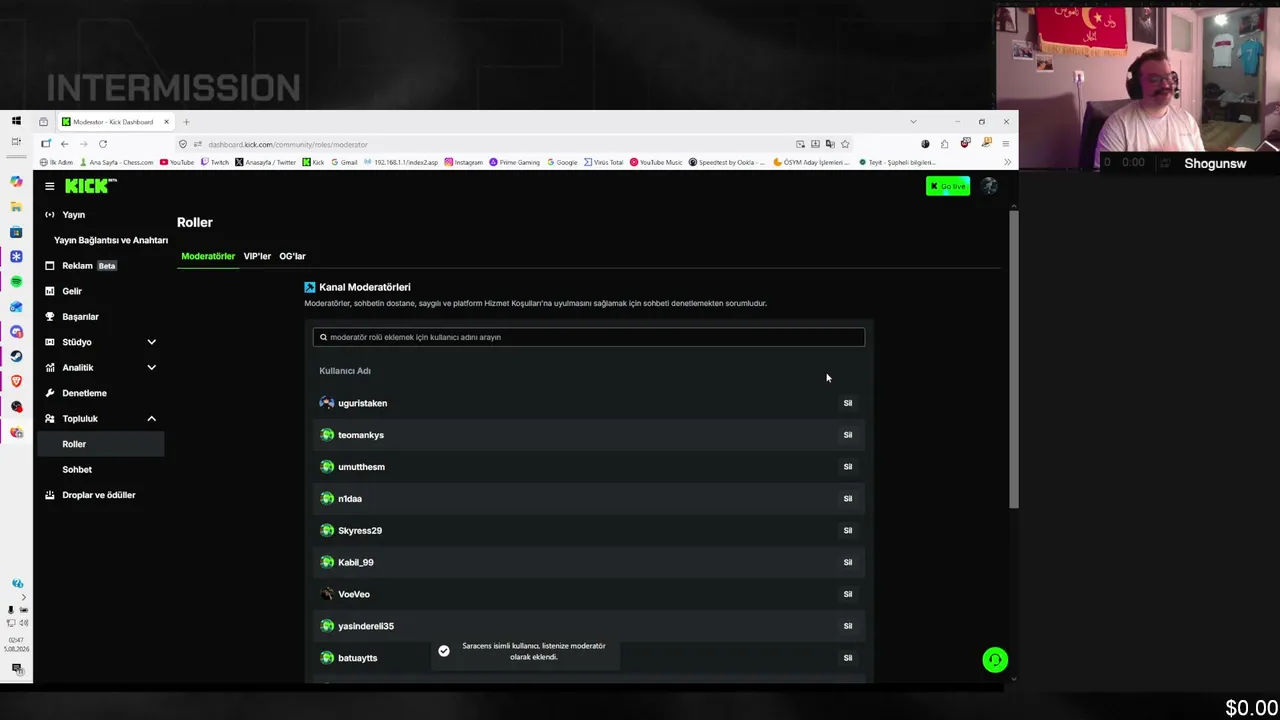The width and height of the screenshot is (1280, 720).
Task: Expand the Stüdyo submenu chevron
Action: click(152, 342)
